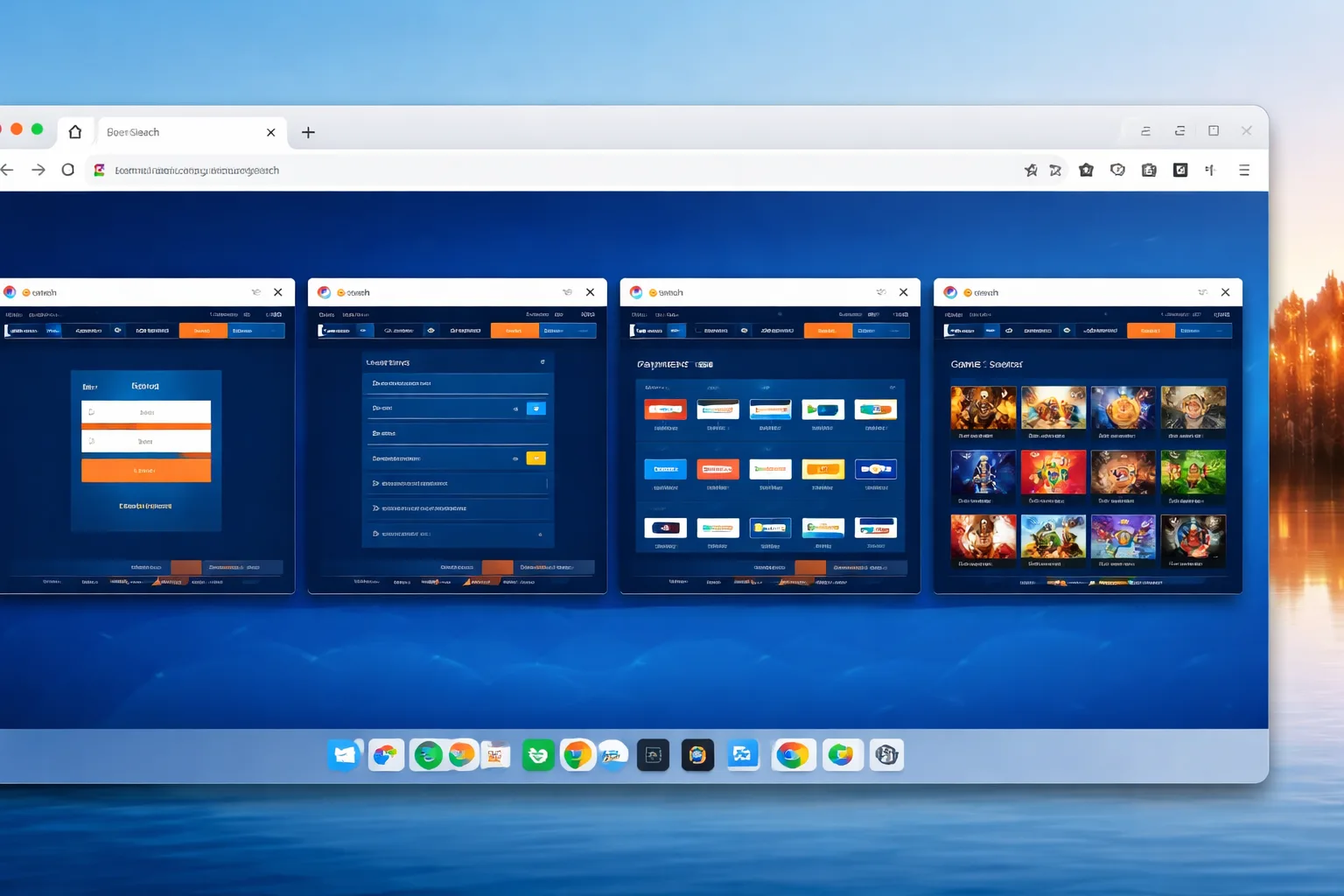Open the blue mail app in dock

click(x=345, y=755)
